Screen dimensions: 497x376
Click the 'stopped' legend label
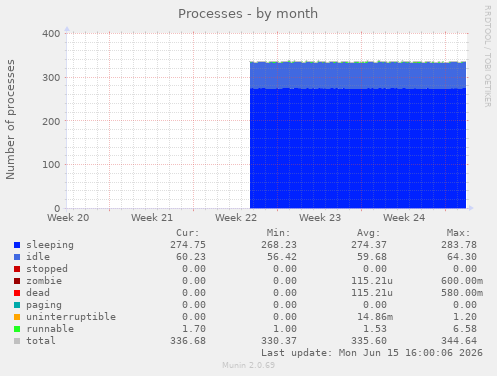47,269
